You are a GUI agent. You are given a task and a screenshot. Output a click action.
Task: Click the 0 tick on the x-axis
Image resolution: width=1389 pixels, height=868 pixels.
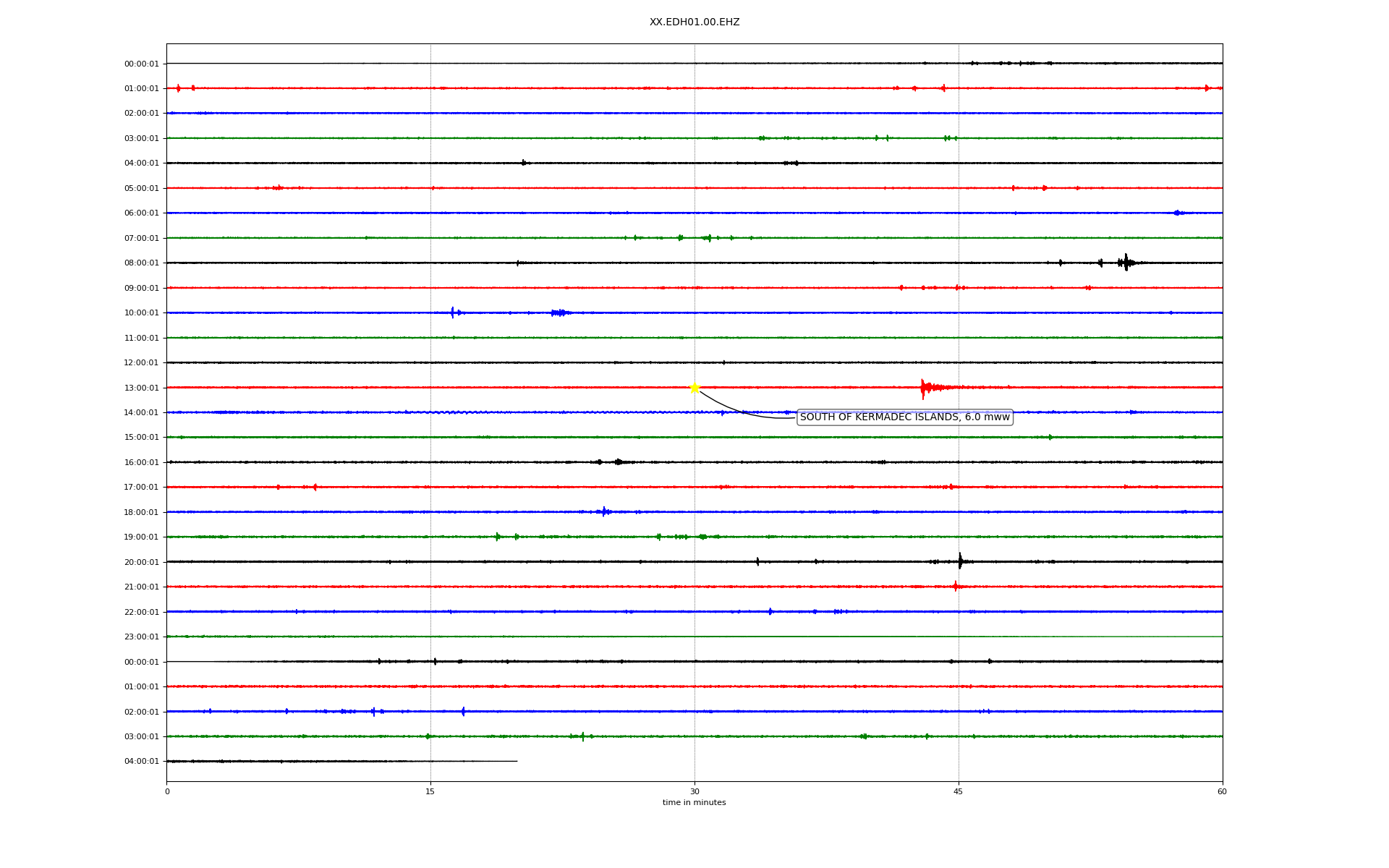point(167,792)
